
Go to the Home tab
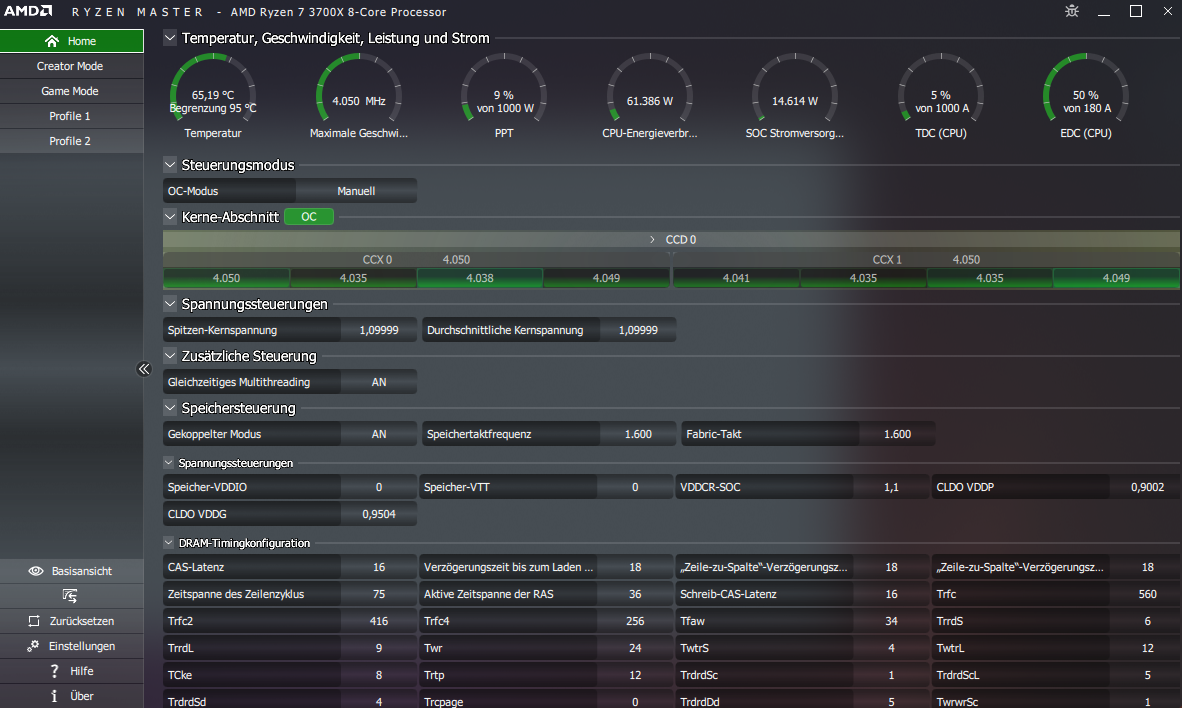point(72,41)
